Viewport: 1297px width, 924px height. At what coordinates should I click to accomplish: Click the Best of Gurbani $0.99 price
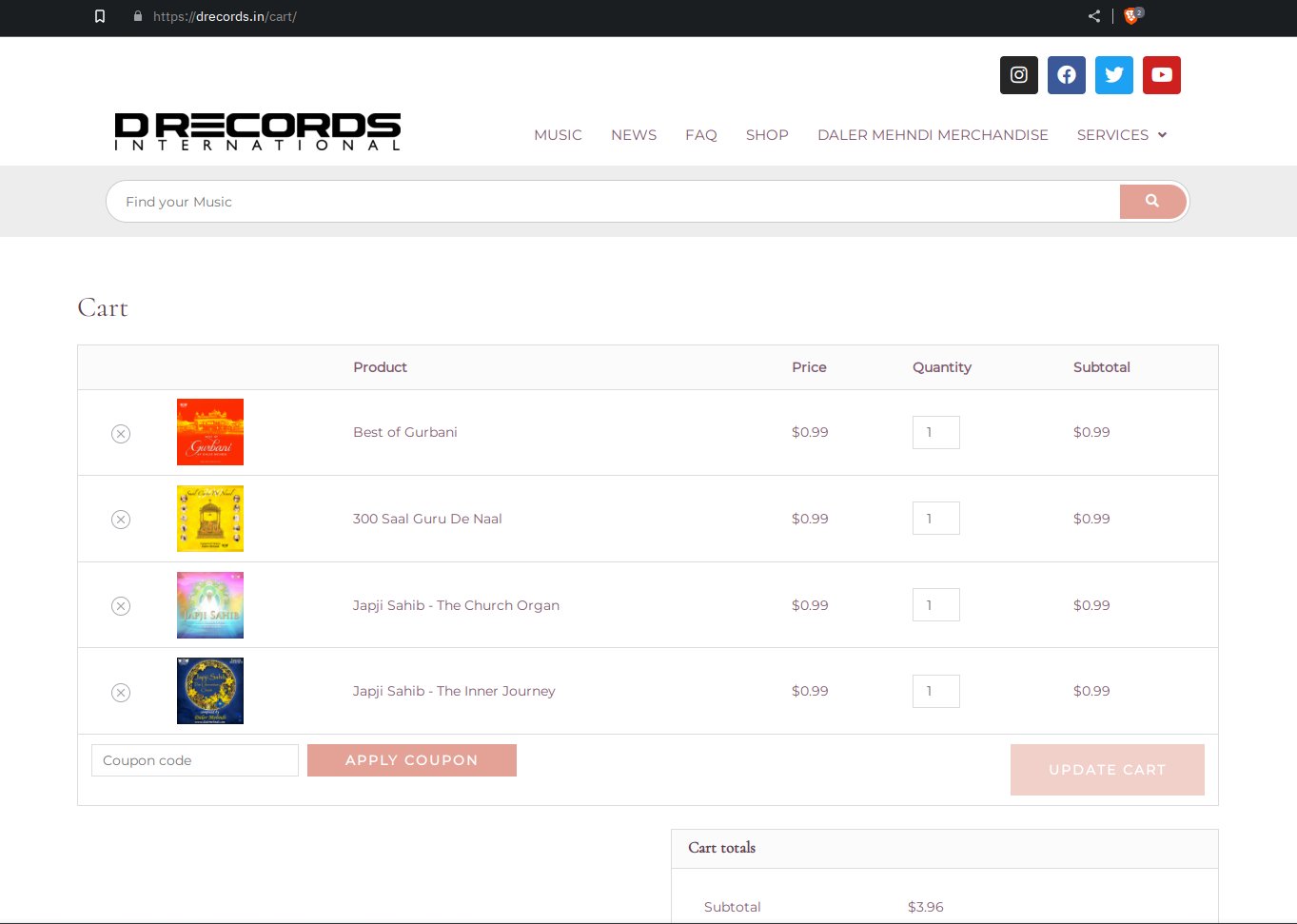tap(810, 432)
